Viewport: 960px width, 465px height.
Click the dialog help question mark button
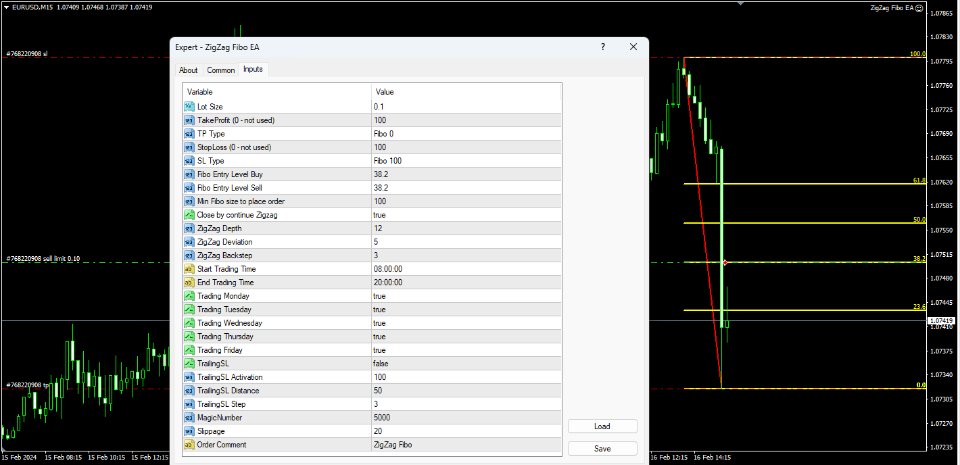(602, 46)
